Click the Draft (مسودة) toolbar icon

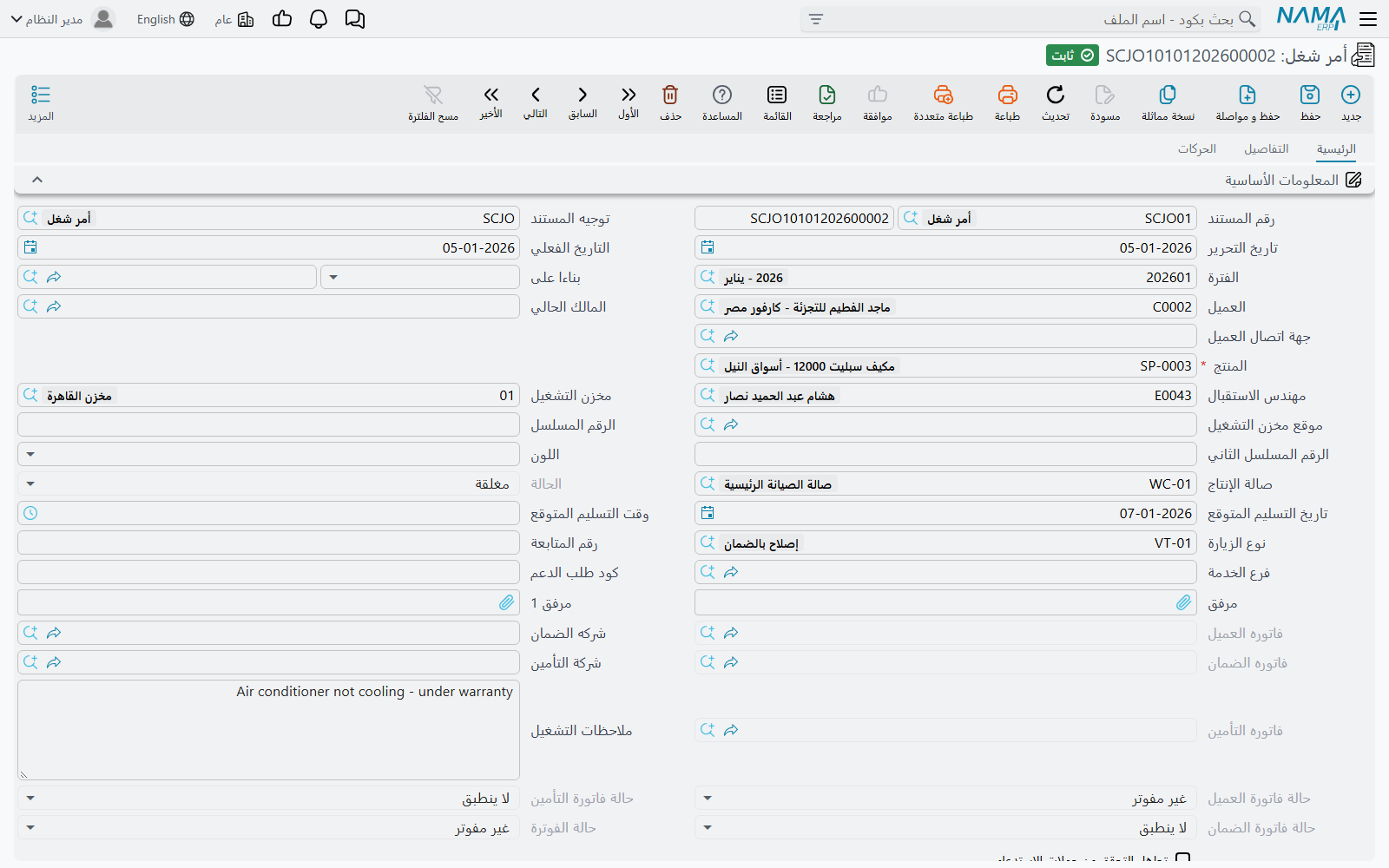click(1105, 95)
